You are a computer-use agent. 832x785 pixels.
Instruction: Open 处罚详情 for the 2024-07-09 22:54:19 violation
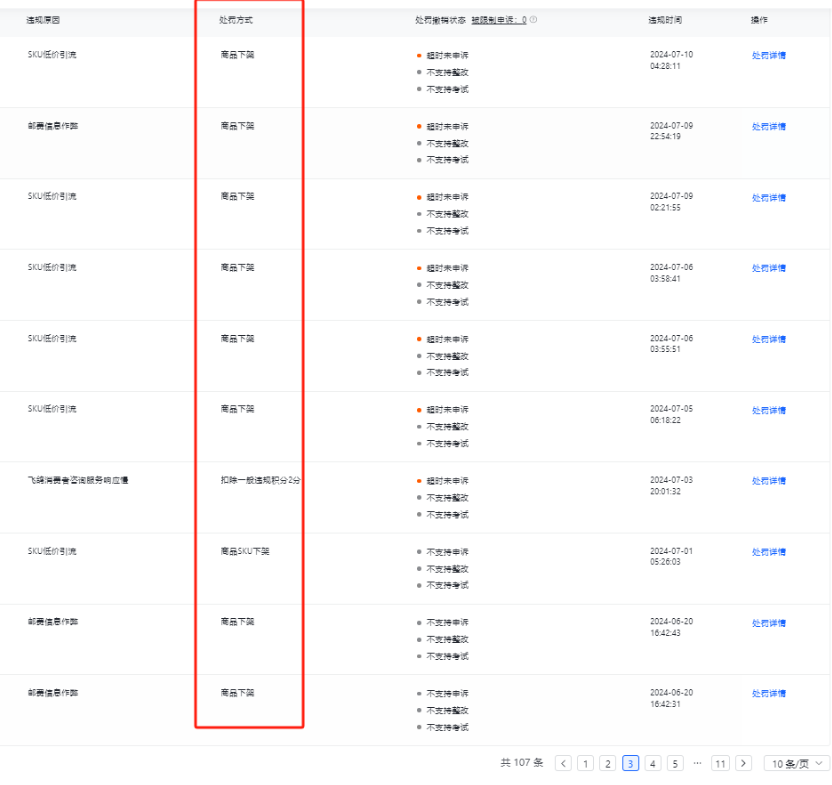tap(769, 127)
